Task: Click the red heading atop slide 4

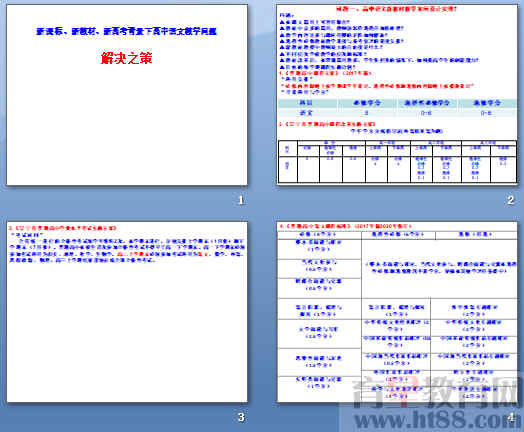Action: tap(346, 226)
